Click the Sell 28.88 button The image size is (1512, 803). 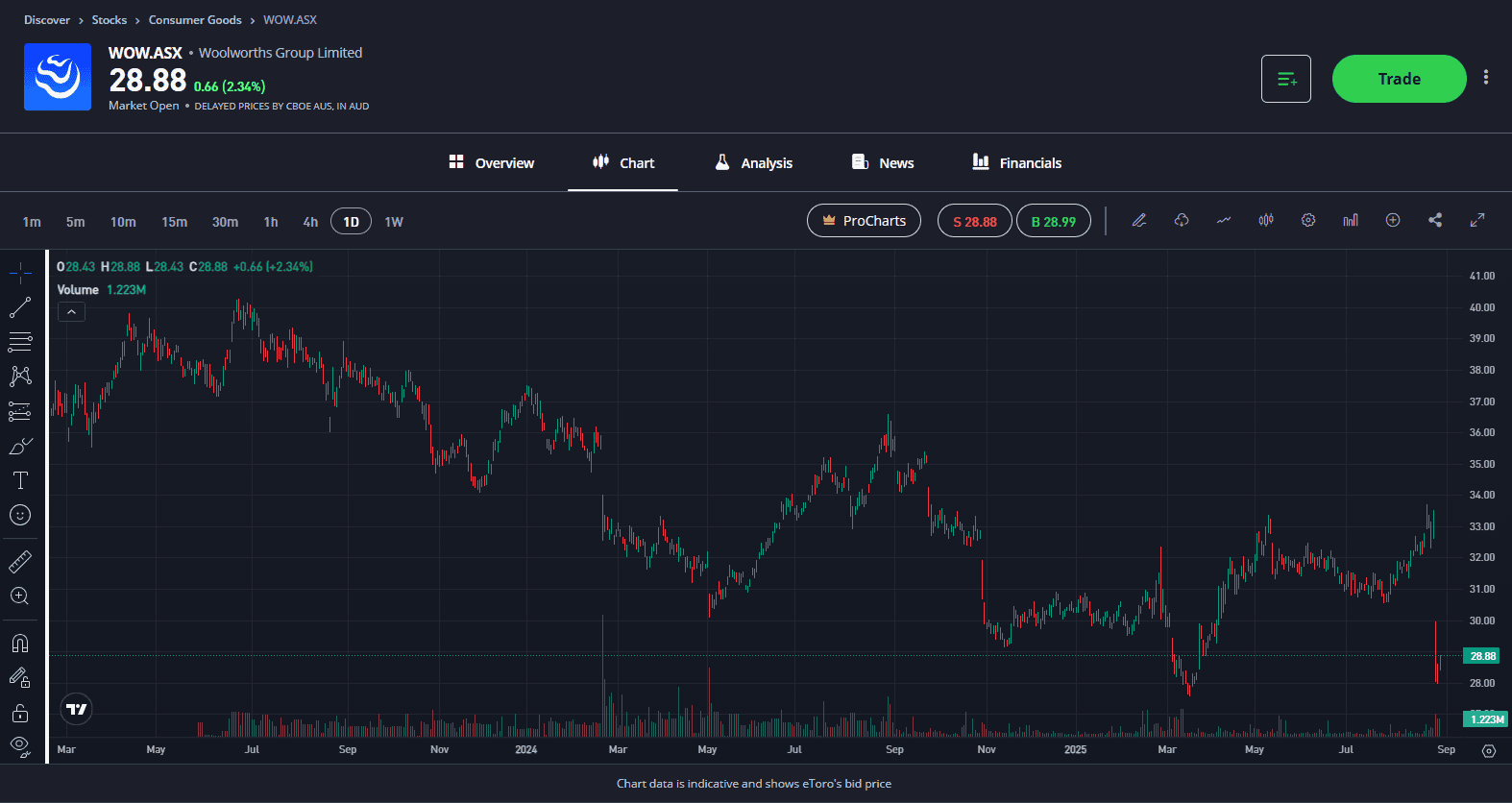pos(974,221)
